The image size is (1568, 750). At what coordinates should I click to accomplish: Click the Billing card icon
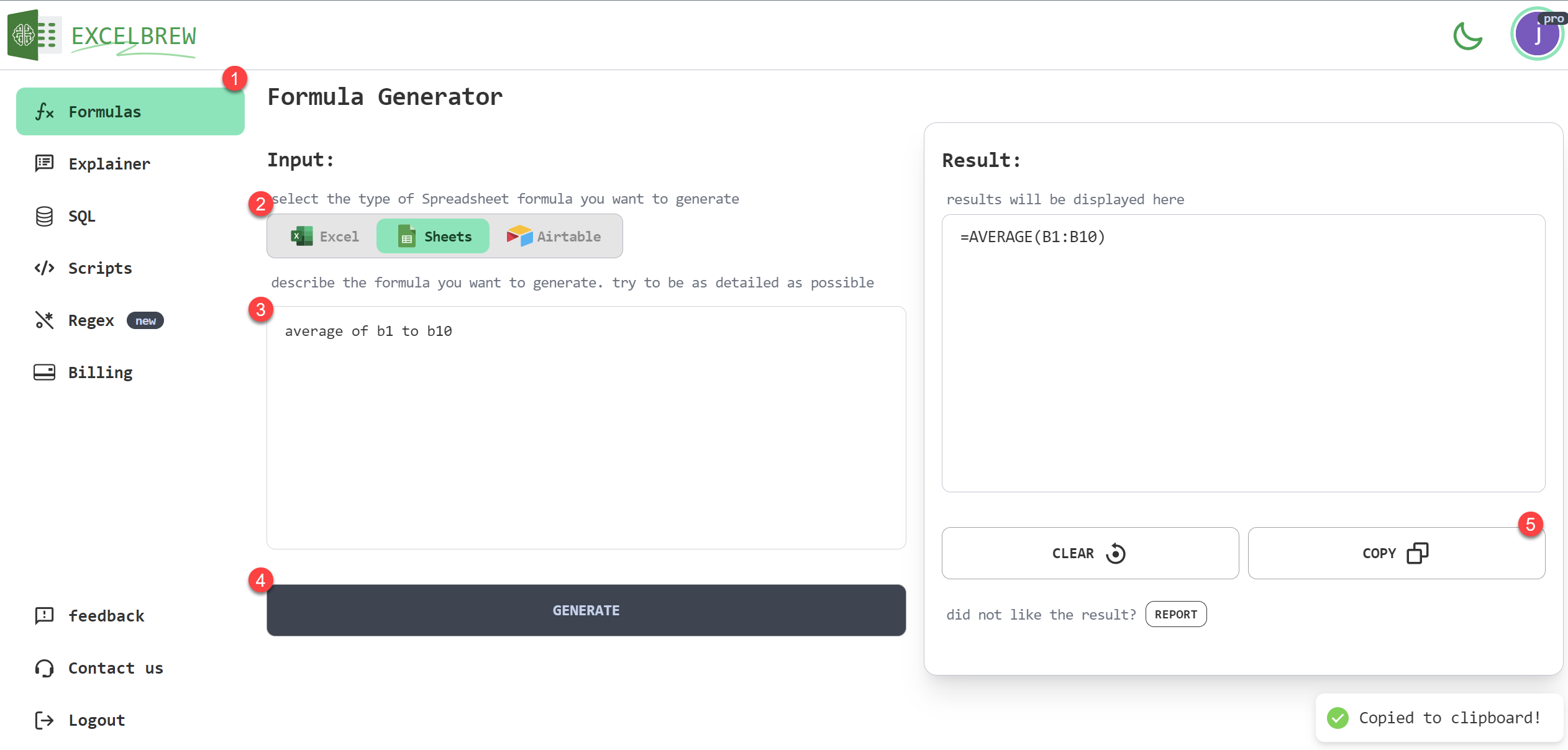point(44,373)
